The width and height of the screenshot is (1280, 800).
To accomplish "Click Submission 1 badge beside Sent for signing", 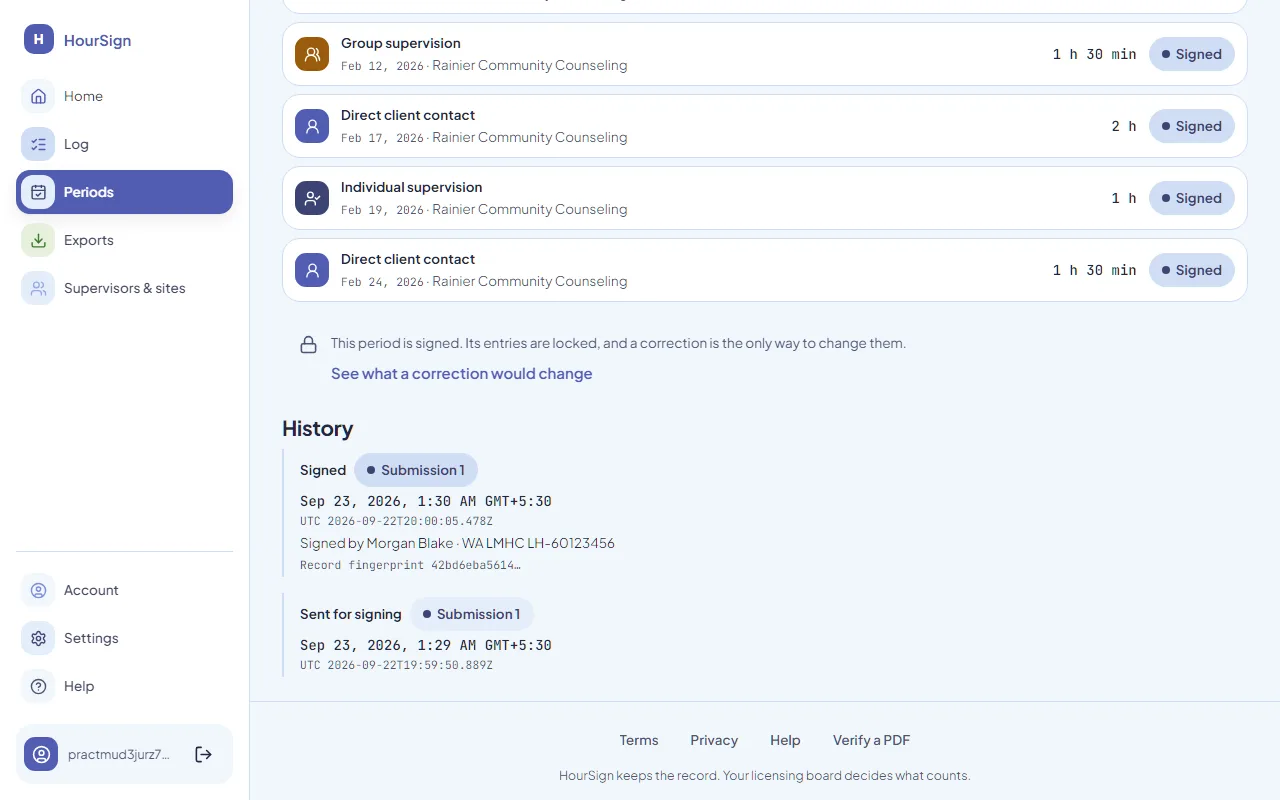I will point(472,614).
